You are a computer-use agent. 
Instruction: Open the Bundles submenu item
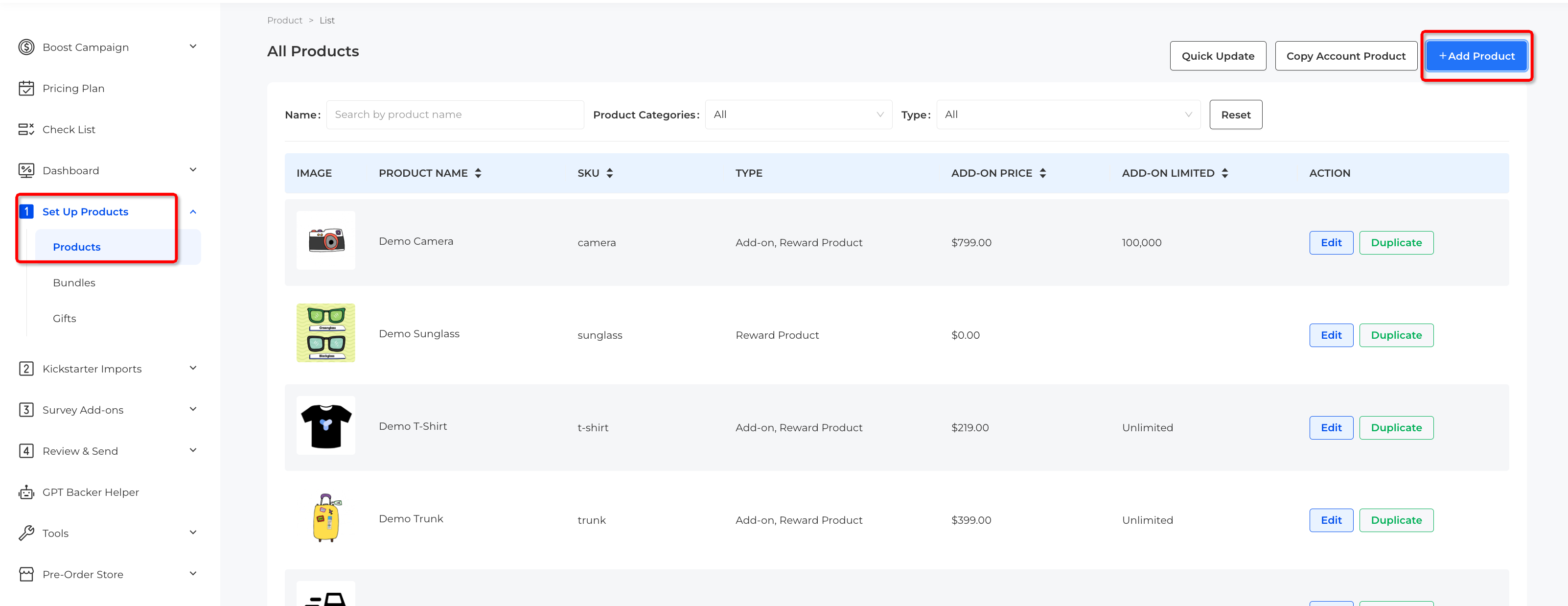(x=74, y=282)
